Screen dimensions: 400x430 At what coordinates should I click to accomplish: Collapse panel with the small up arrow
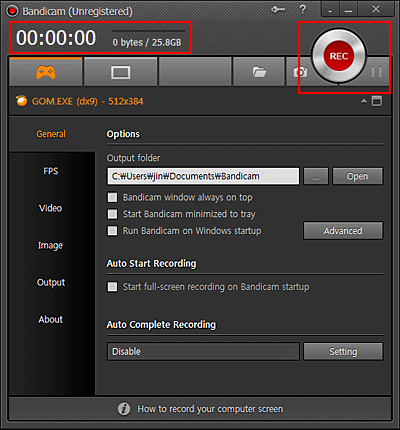364,101
